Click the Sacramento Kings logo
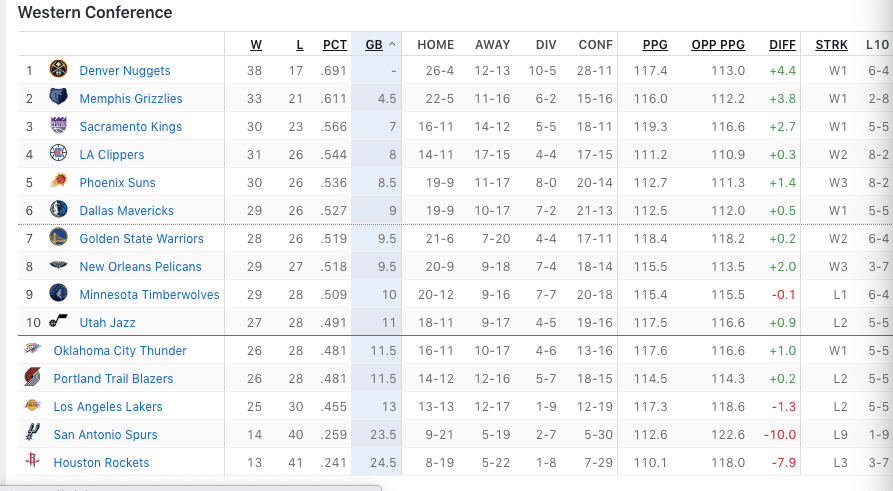The width and height of the screenshot is (893, 491). point(59,125)
